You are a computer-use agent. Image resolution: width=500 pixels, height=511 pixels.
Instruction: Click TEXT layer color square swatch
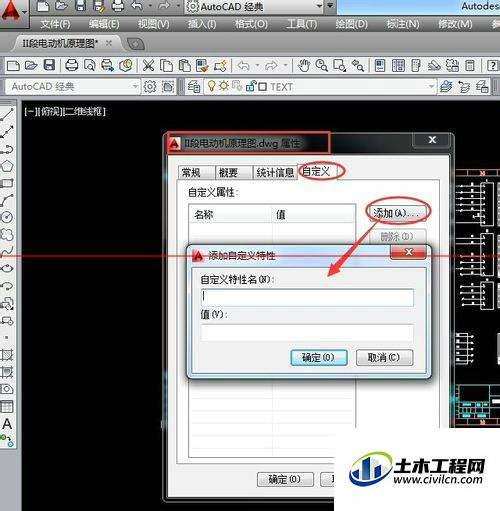click(x=263, y=87)
